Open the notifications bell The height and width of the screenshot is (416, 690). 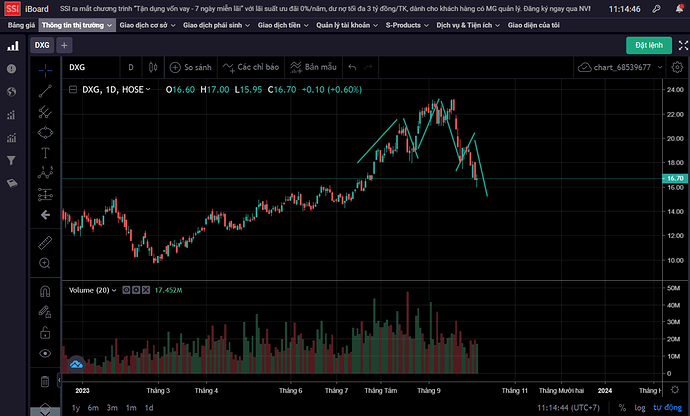679,8
